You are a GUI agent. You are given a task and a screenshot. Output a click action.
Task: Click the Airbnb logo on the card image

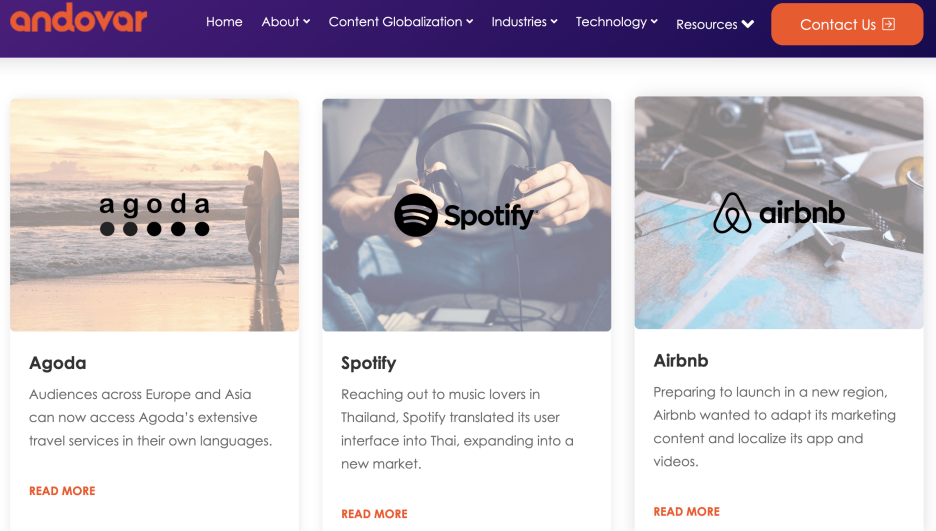(778, 213)
